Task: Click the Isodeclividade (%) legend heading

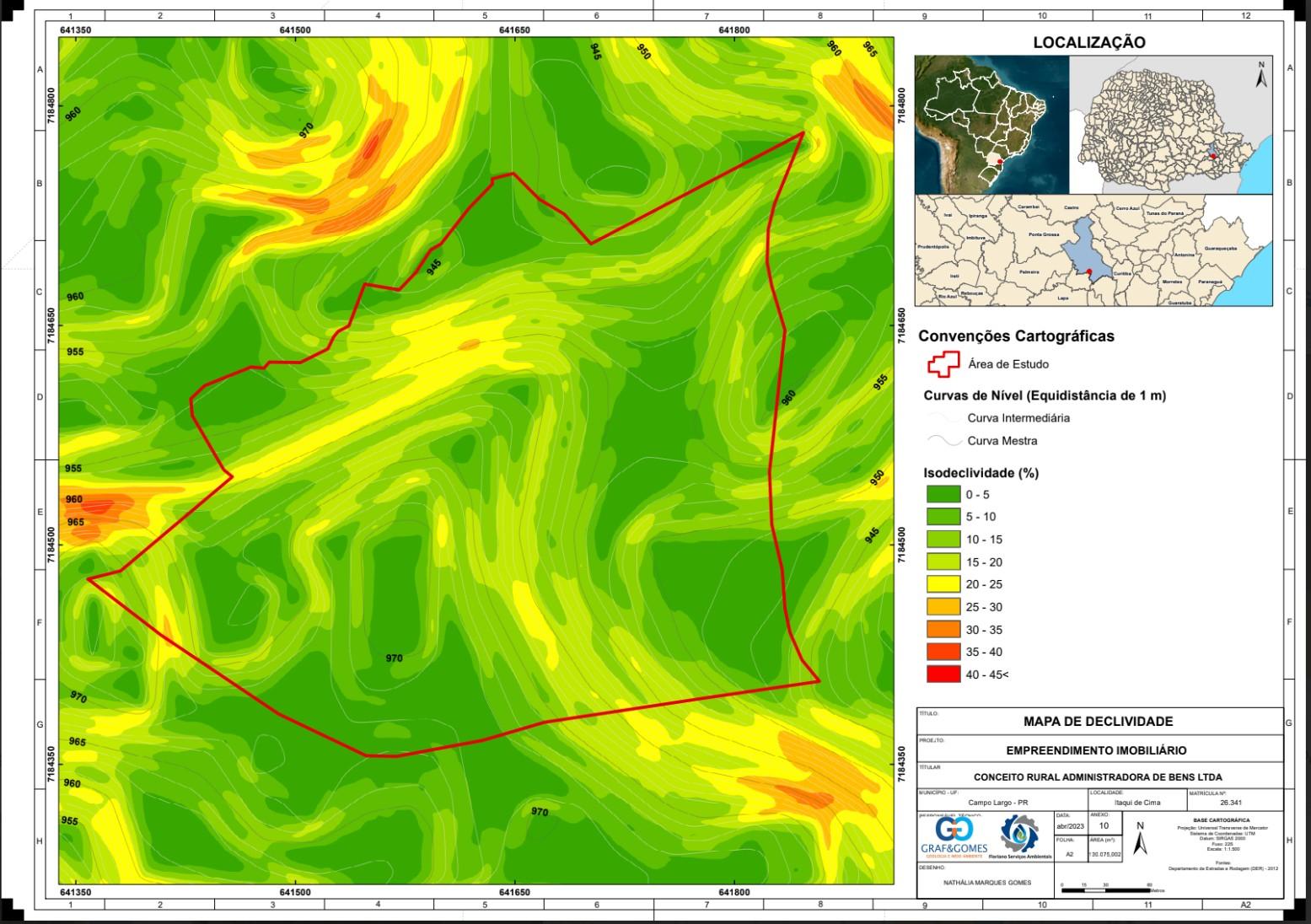Action: [981, 473]
